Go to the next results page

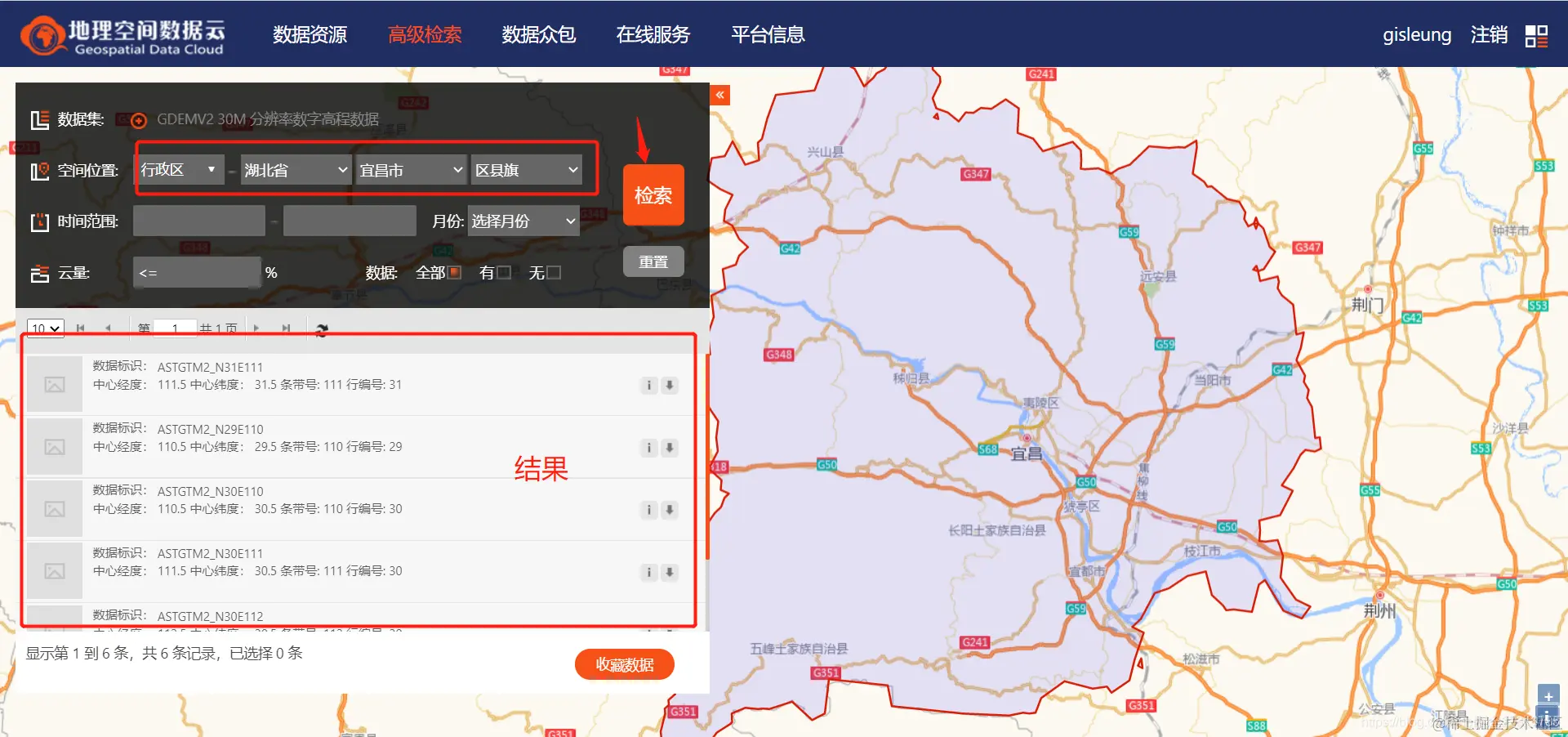(x=256, y=328)
